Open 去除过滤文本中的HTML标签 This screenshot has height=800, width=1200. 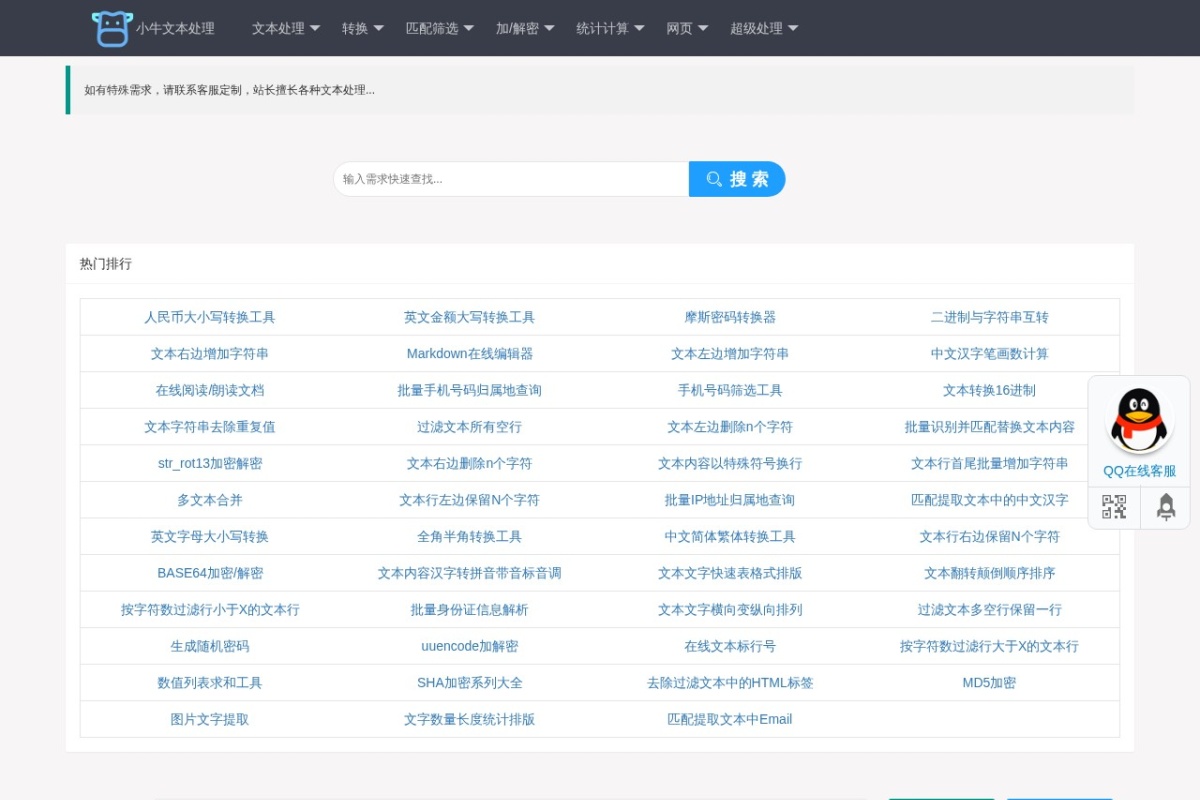pos(730,682)
